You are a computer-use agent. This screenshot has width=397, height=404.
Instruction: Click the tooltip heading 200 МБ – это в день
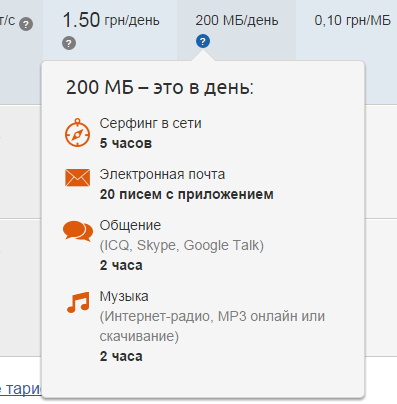tap(160, 88)
